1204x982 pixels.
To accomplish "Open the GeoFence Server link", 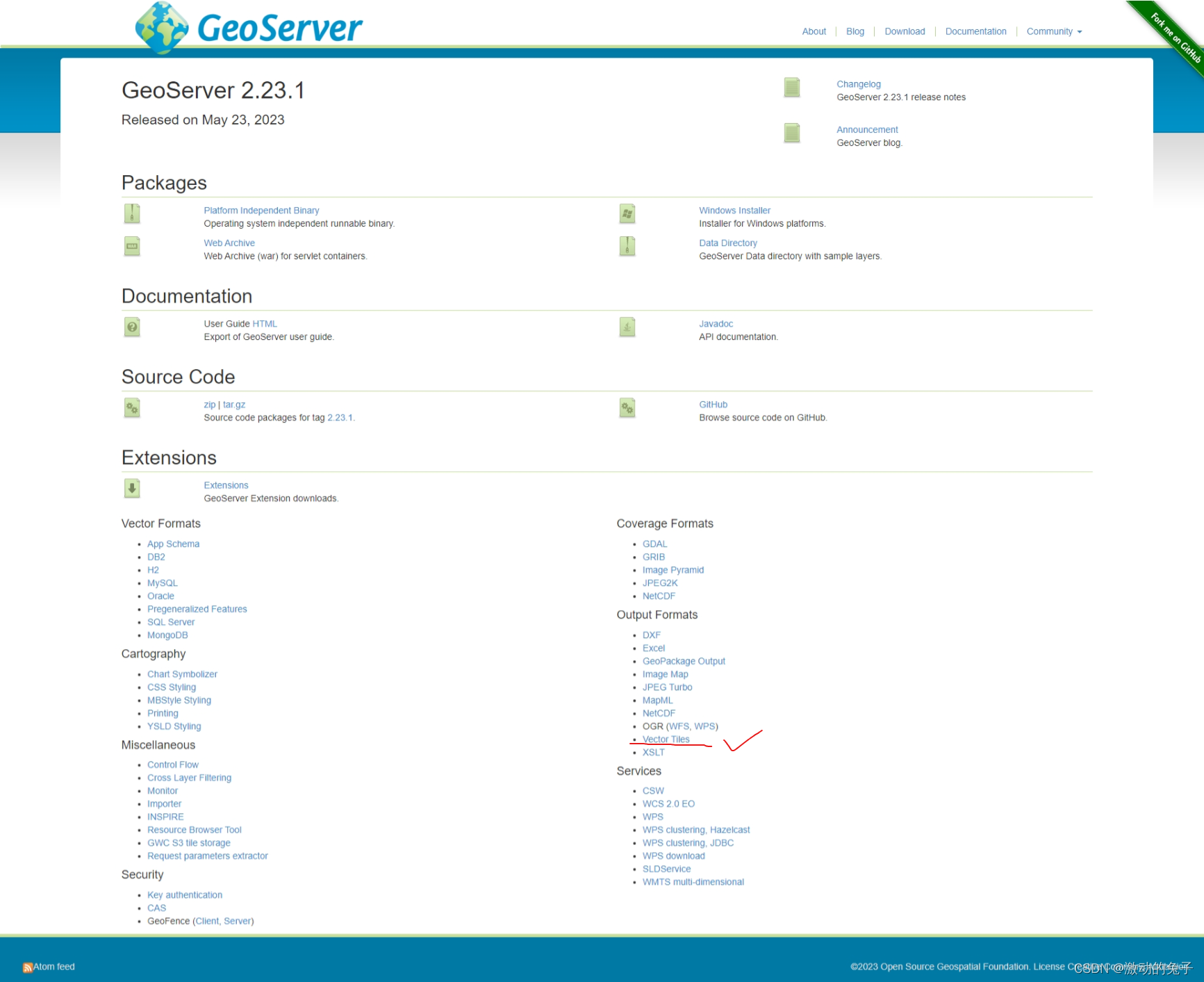I will (x=238, y=922).
